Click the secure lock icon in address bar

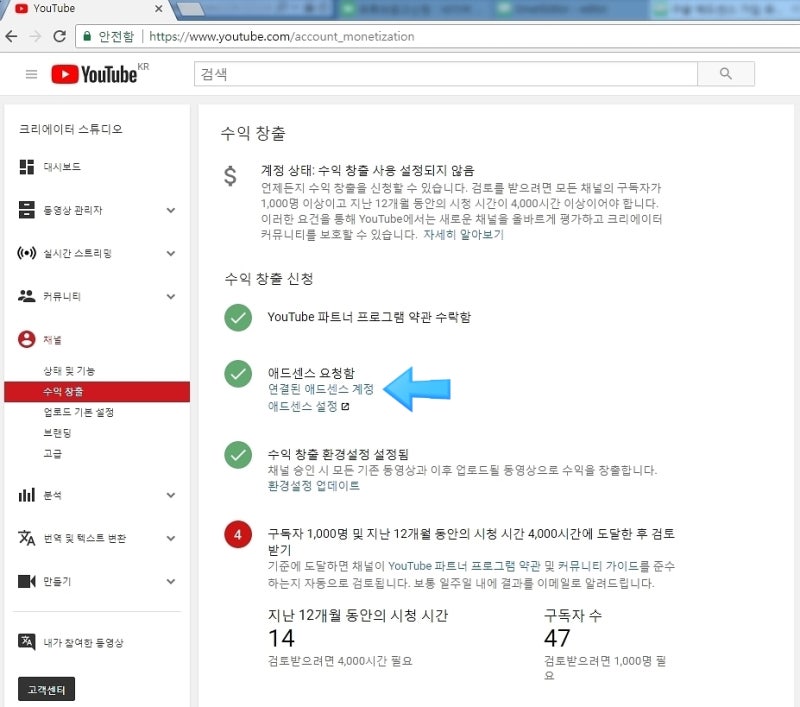87,36
